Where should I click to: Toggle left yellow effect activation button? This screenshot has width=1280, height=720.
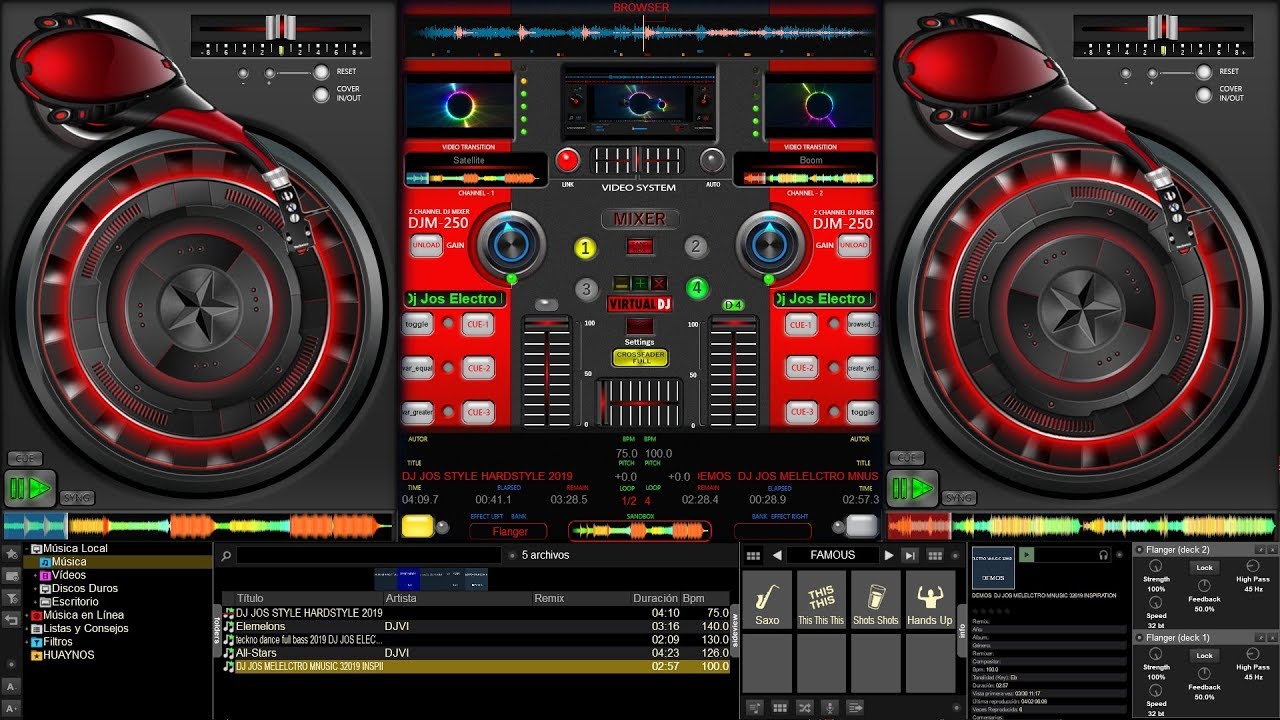click(x=418, y=526)
